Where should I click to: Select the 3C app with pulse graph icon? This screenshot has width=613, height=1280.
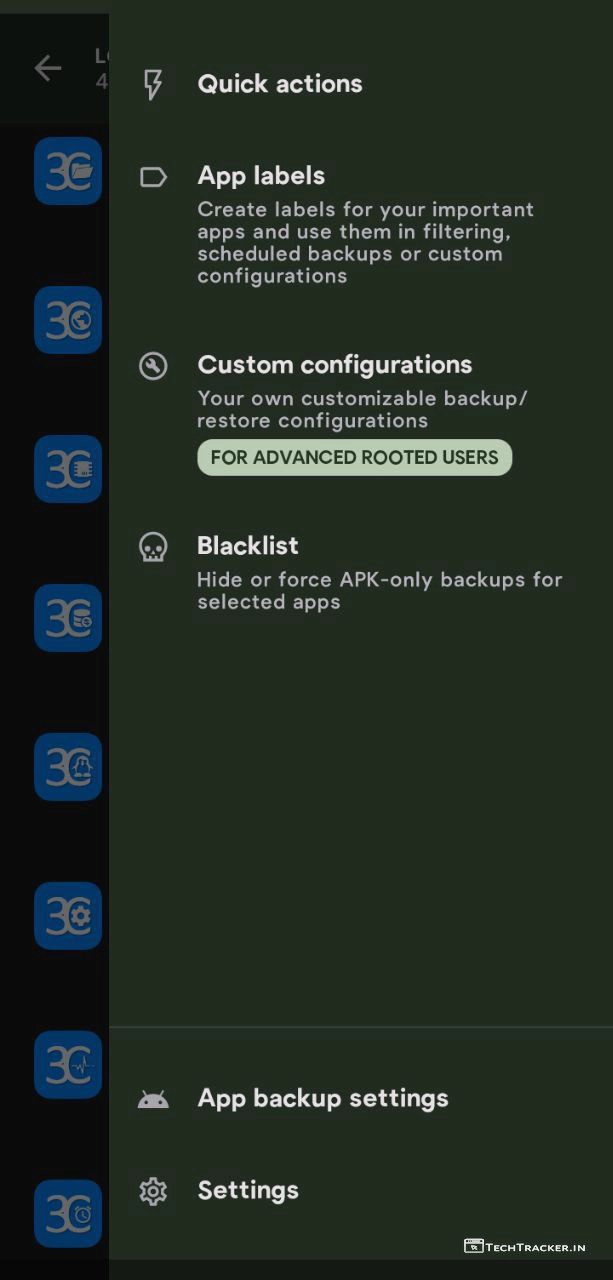coord(68,1065)
